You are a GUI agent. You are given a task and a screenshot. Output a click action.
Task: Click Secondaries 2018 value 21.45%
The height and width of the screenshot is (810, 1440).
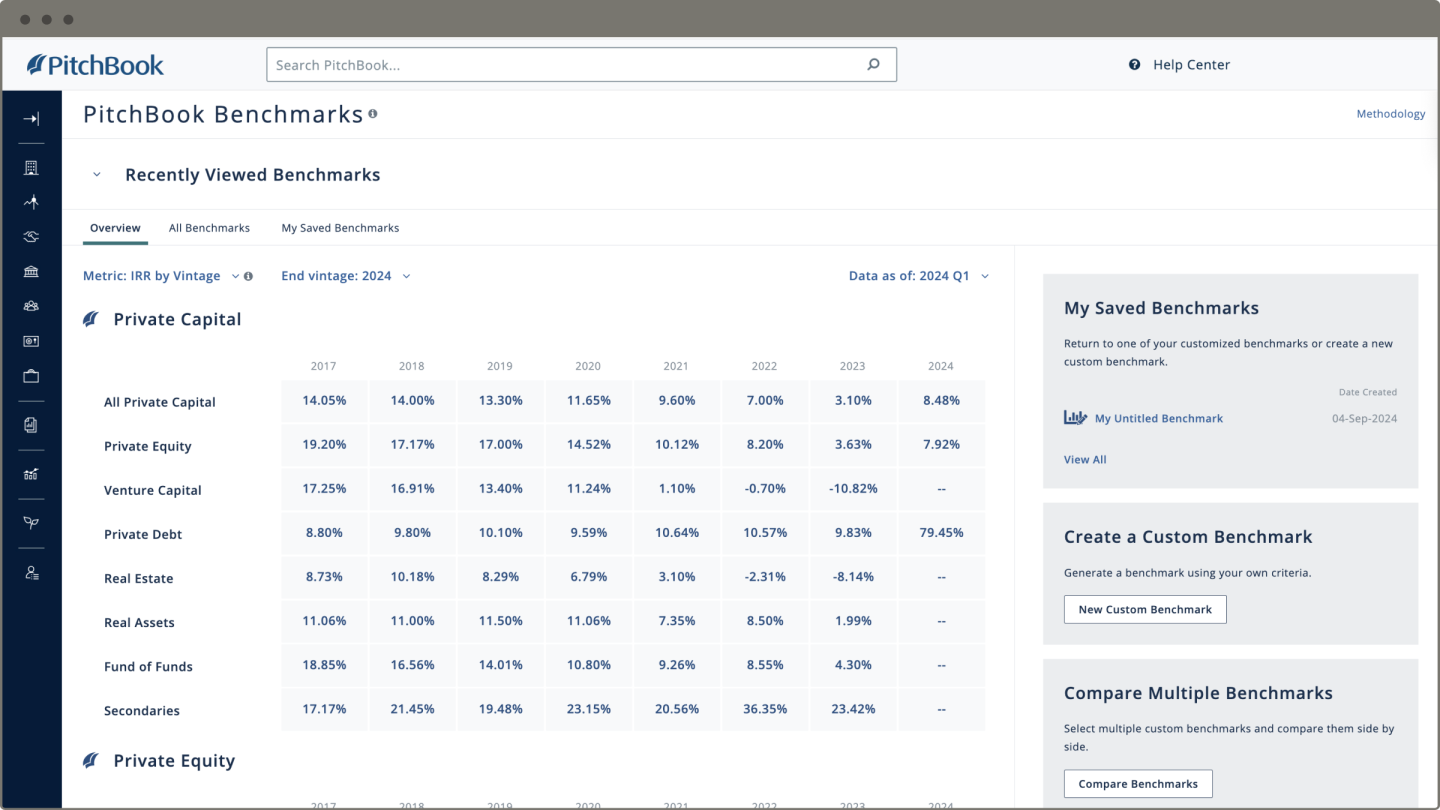pos(412,708)
